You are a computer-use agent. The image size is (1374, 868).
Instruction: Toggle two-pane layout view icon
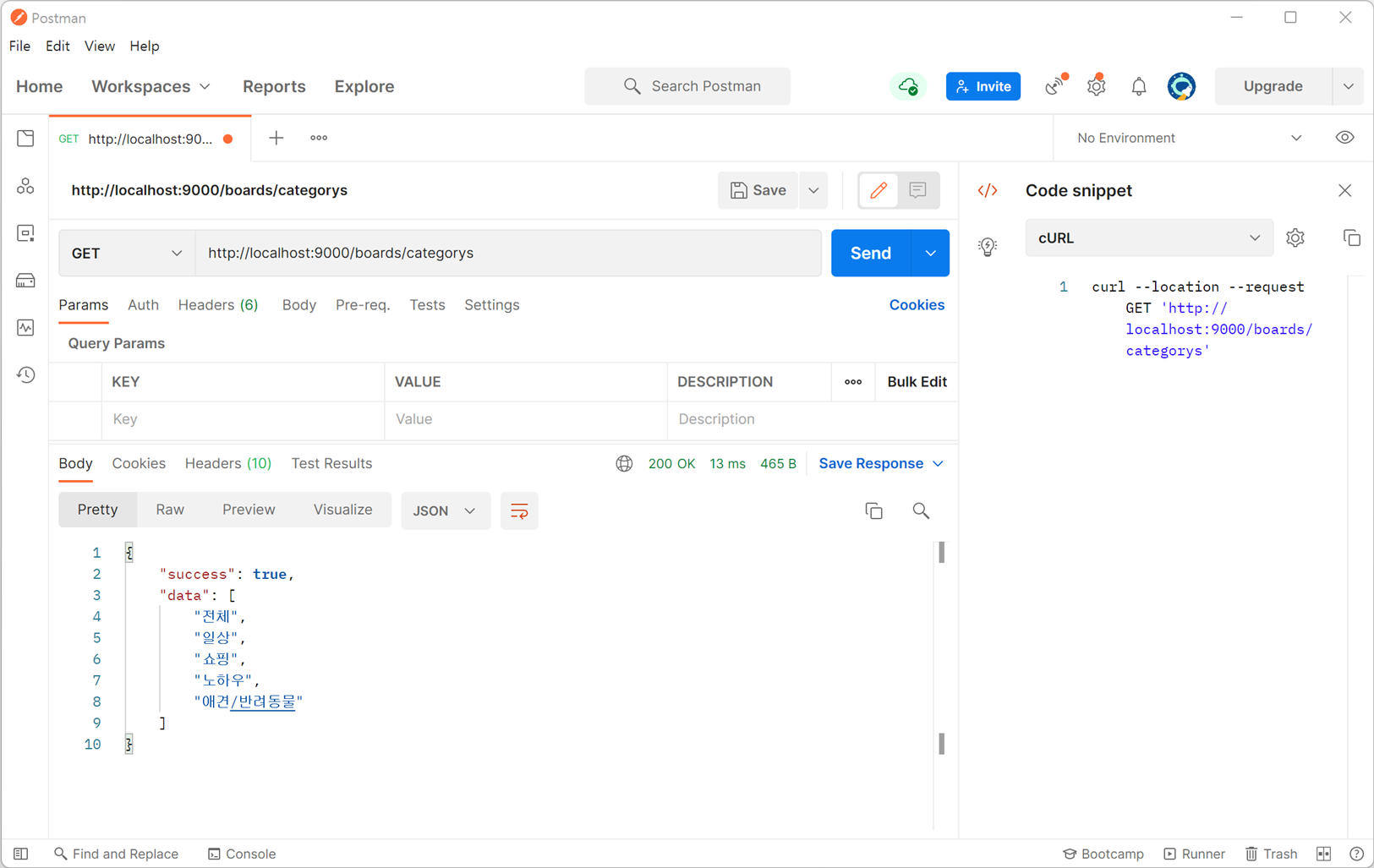point(1324,854)
